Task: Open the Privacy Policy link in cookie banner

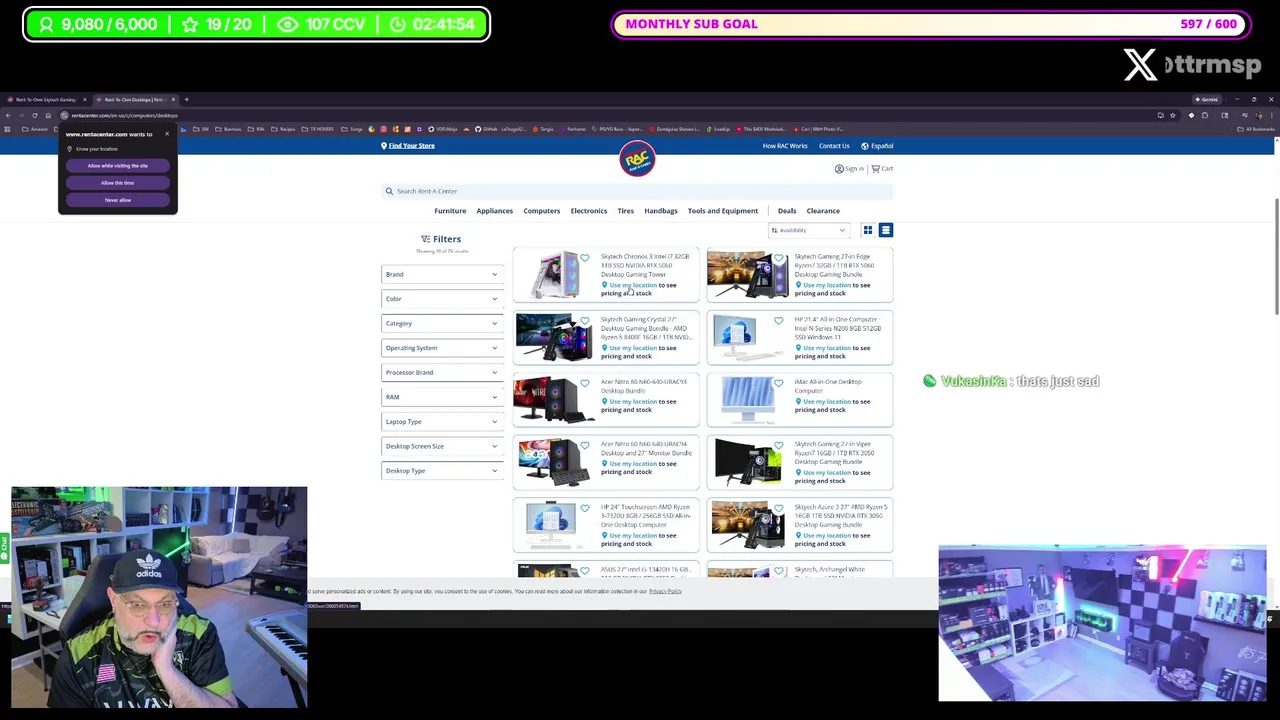Action: click(665, 591)
